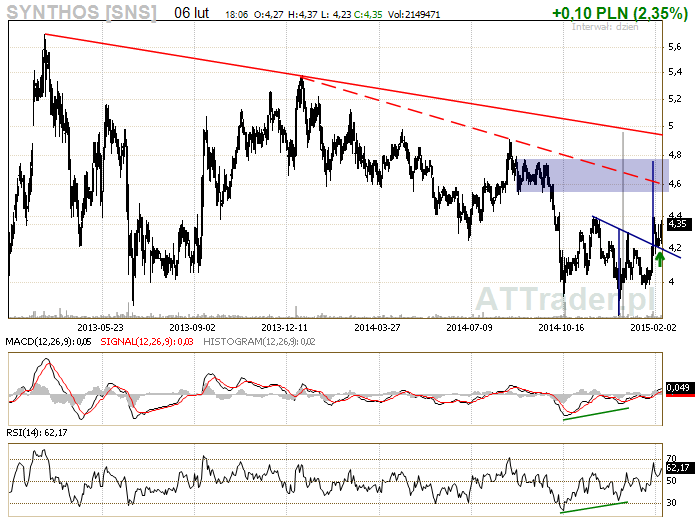This screenshot has width=700, height=522.
Task: Click the 4,8 price axis label
Action: click(675, 155)
